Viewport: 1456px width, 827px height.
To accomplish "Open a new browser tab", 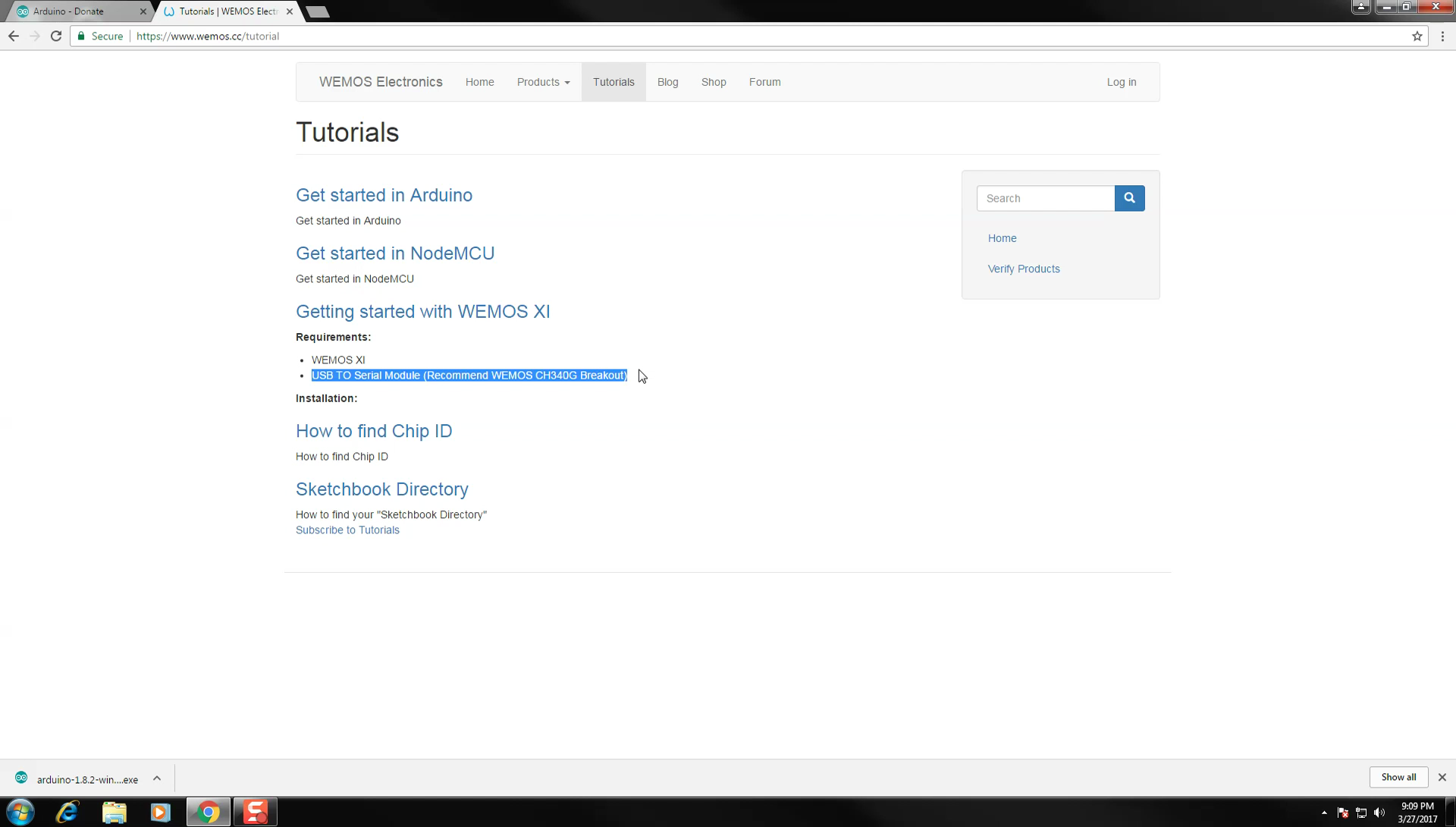I will point(318,11).
